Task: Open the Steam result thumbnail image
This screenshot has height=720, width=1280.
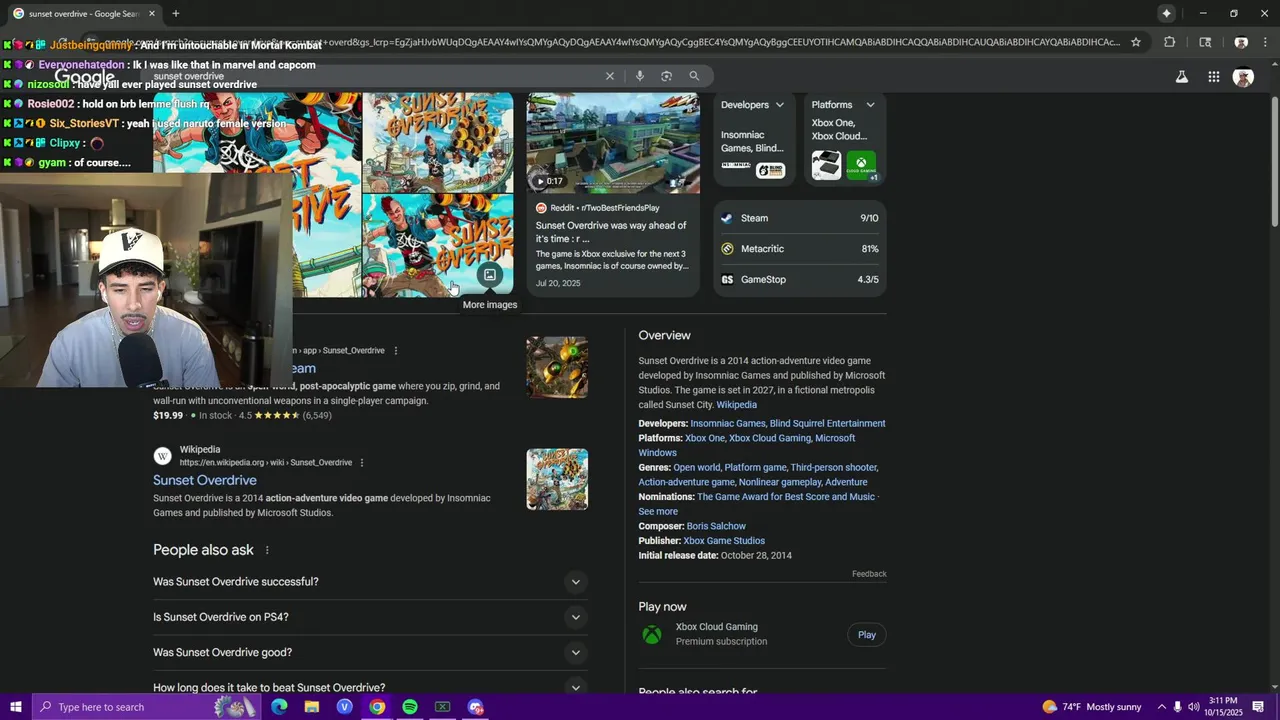Action: click(557, 367)
